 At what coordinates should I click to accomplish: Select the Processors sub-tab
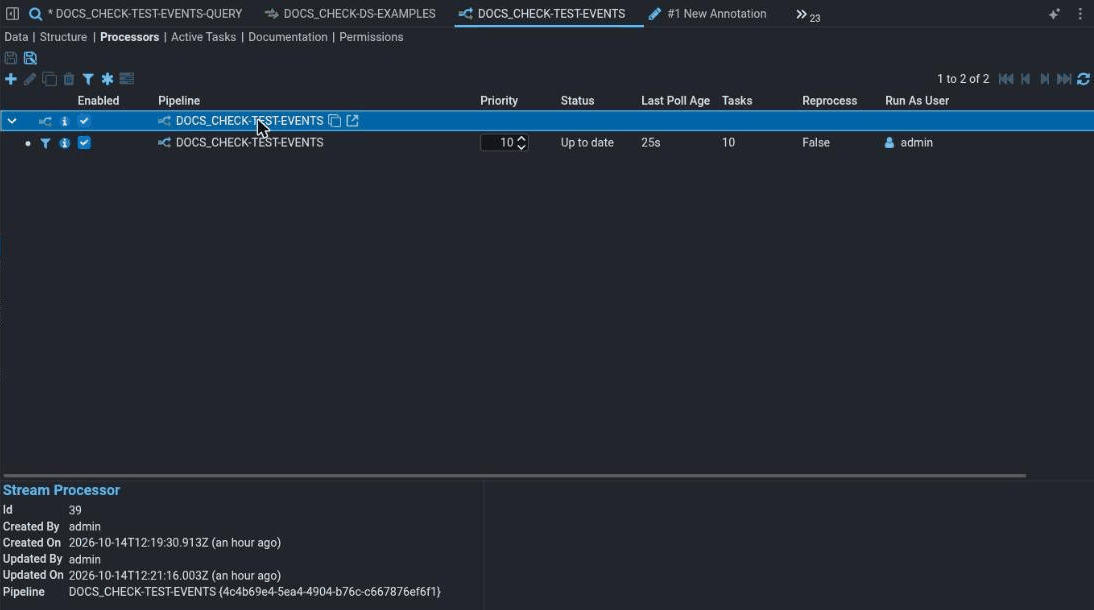click(x=130, y=37)
